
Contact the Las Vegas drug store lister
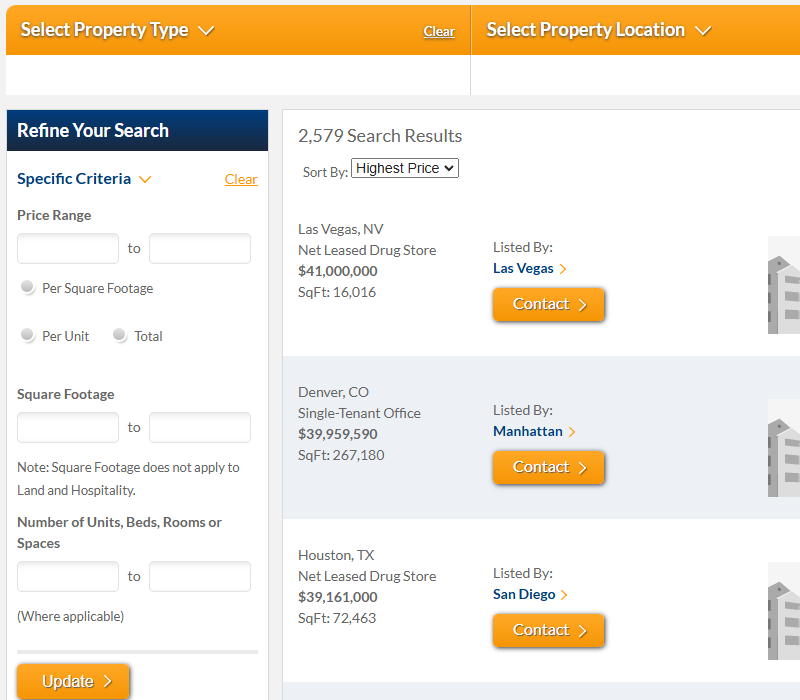pos(548,305)
